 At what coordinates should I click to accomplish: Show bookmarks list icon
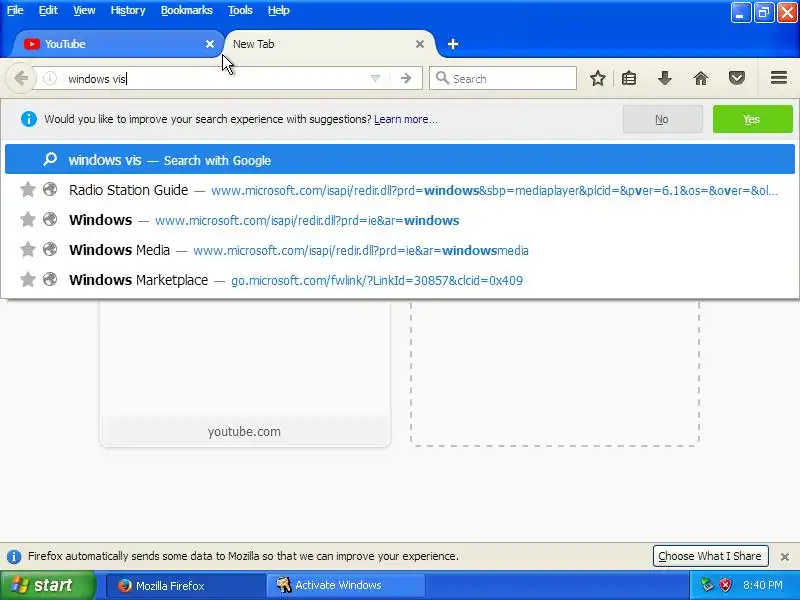tap(629, 78)
